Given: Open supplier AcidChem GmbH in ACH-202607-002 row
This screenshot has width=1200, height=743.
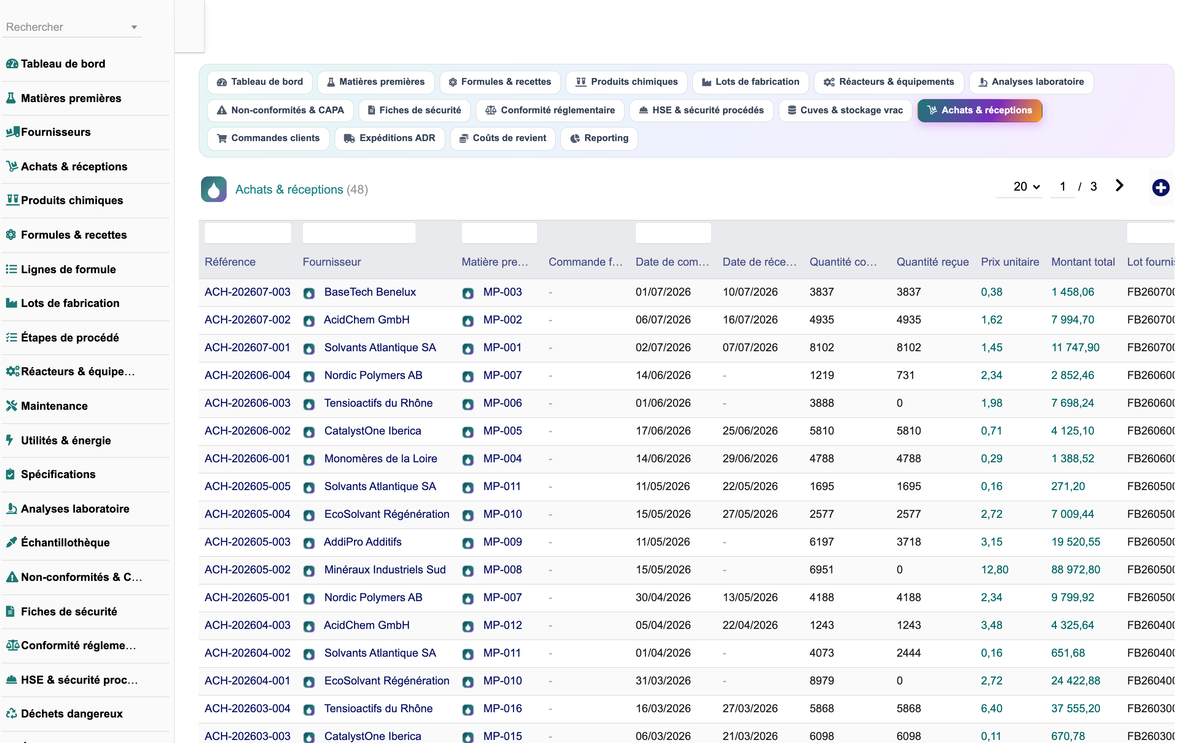Looking at the screenshot, I should (x=367, y=320).
